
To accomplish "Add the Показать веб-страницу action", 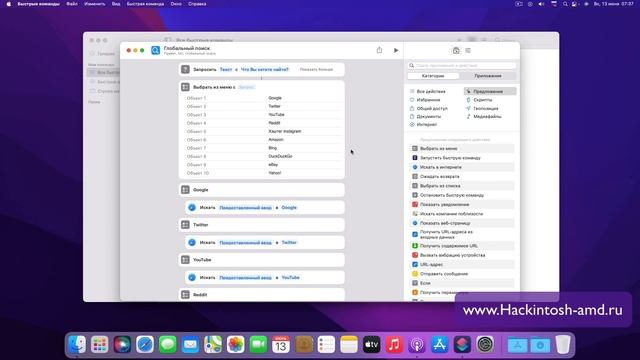I will tap(462, 223).
